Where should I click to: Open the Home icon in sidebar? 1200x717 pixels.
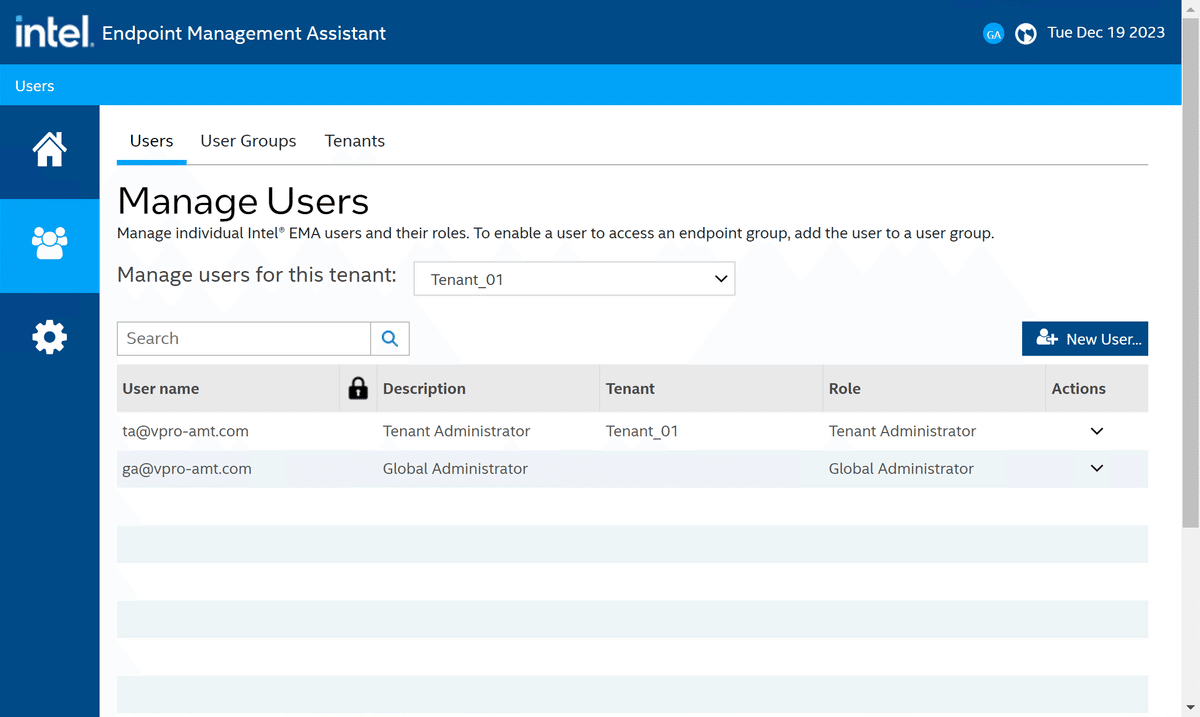tap(49, 149)
